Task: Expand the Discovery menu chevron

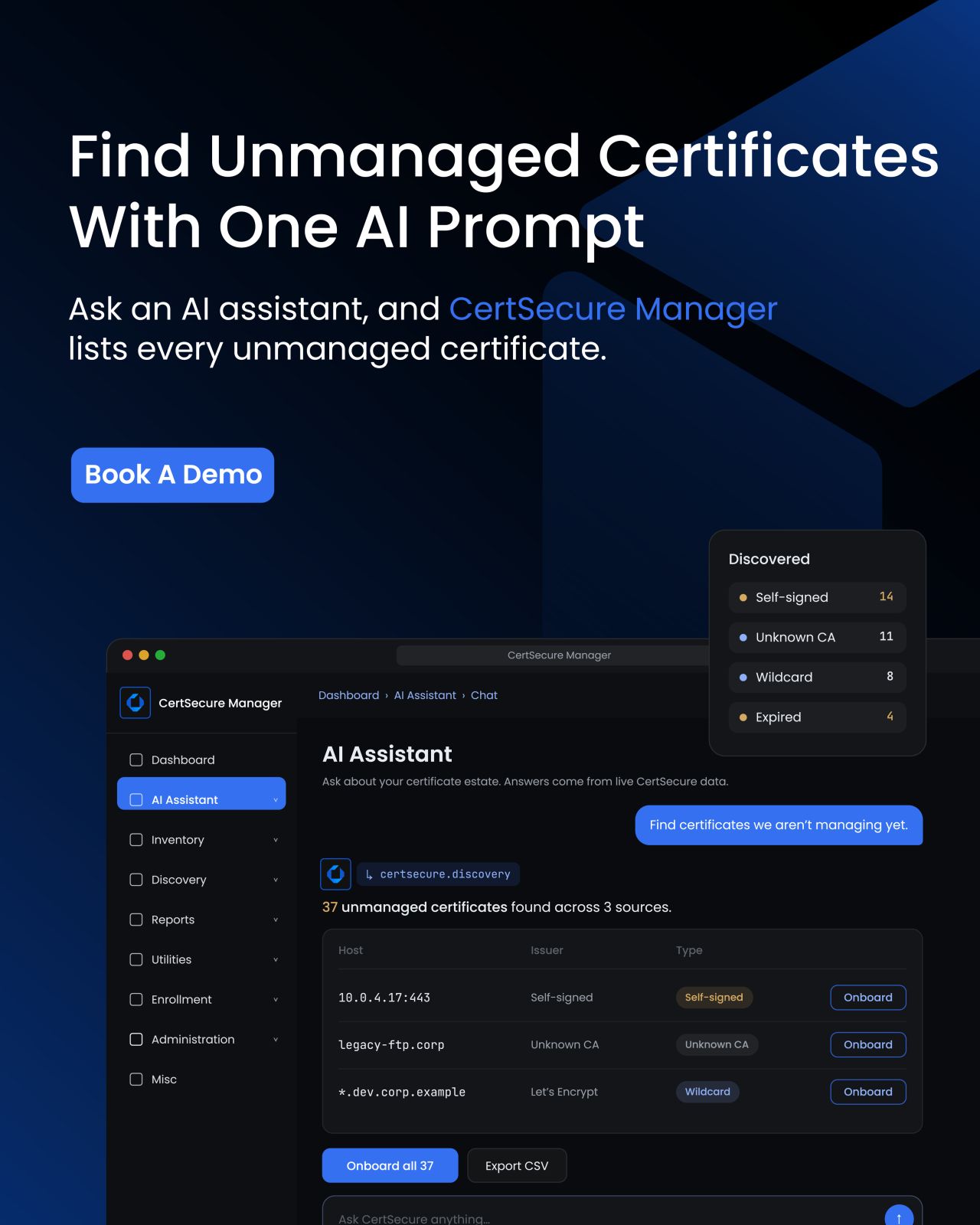Action: pos(276,880)
